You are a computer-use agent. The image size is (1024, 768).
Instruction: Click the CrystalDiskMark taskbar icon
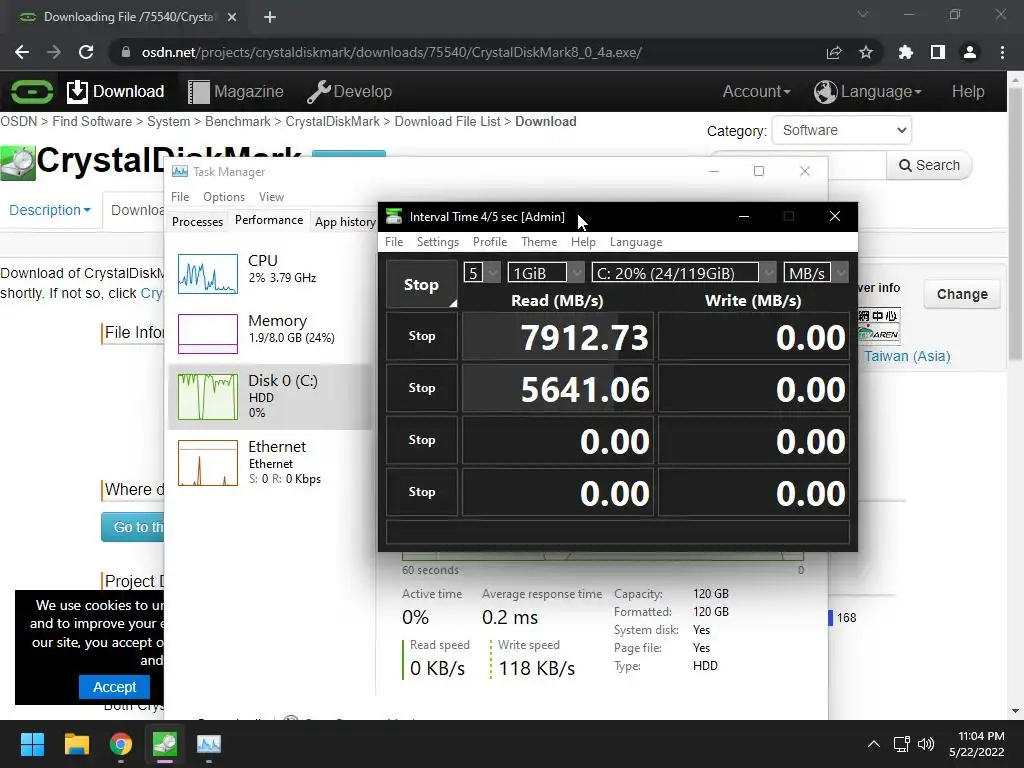click(165, 744)
